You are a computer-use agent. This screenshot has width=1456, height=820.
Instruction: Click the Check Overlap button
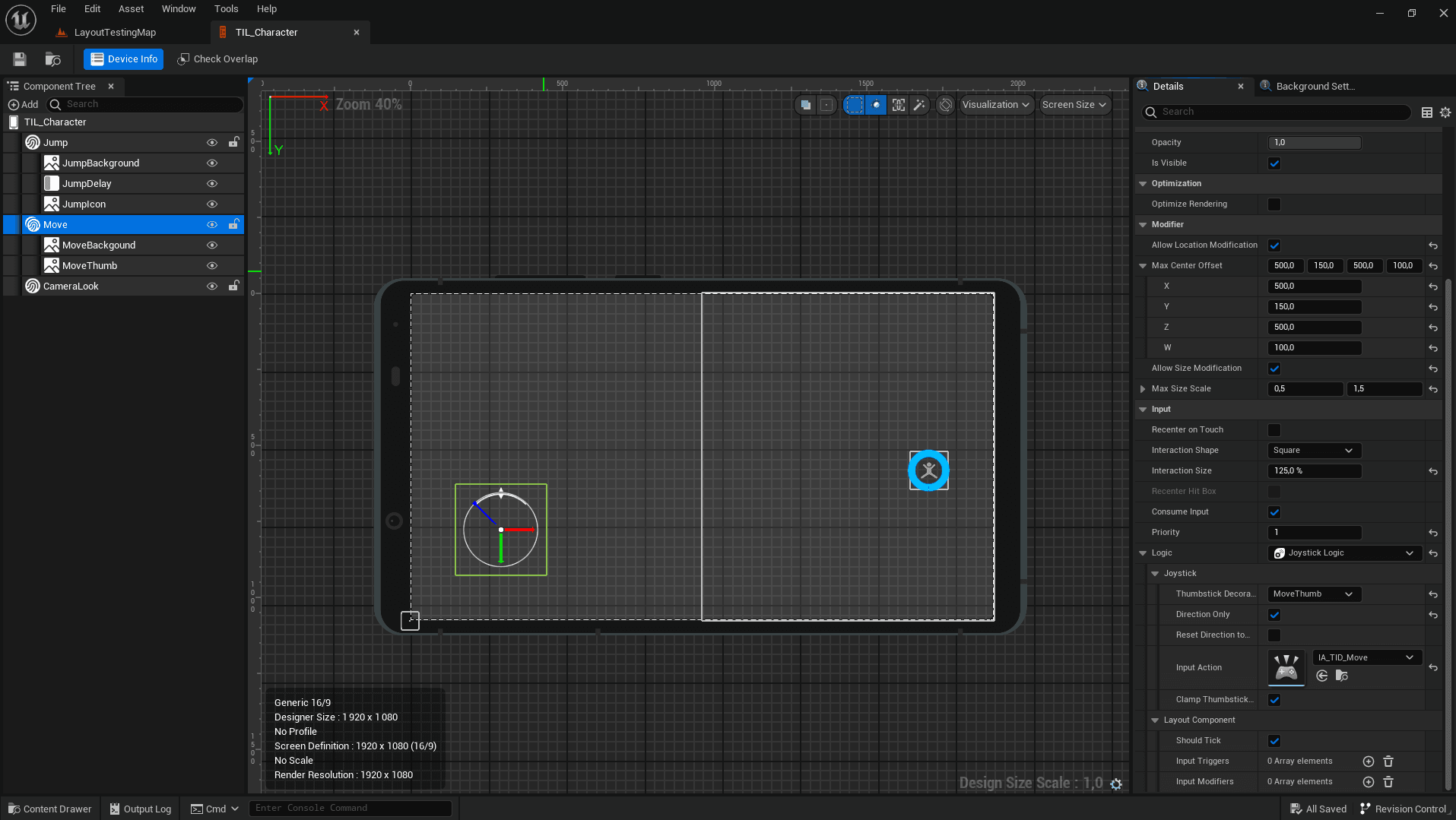coord(217,59)
